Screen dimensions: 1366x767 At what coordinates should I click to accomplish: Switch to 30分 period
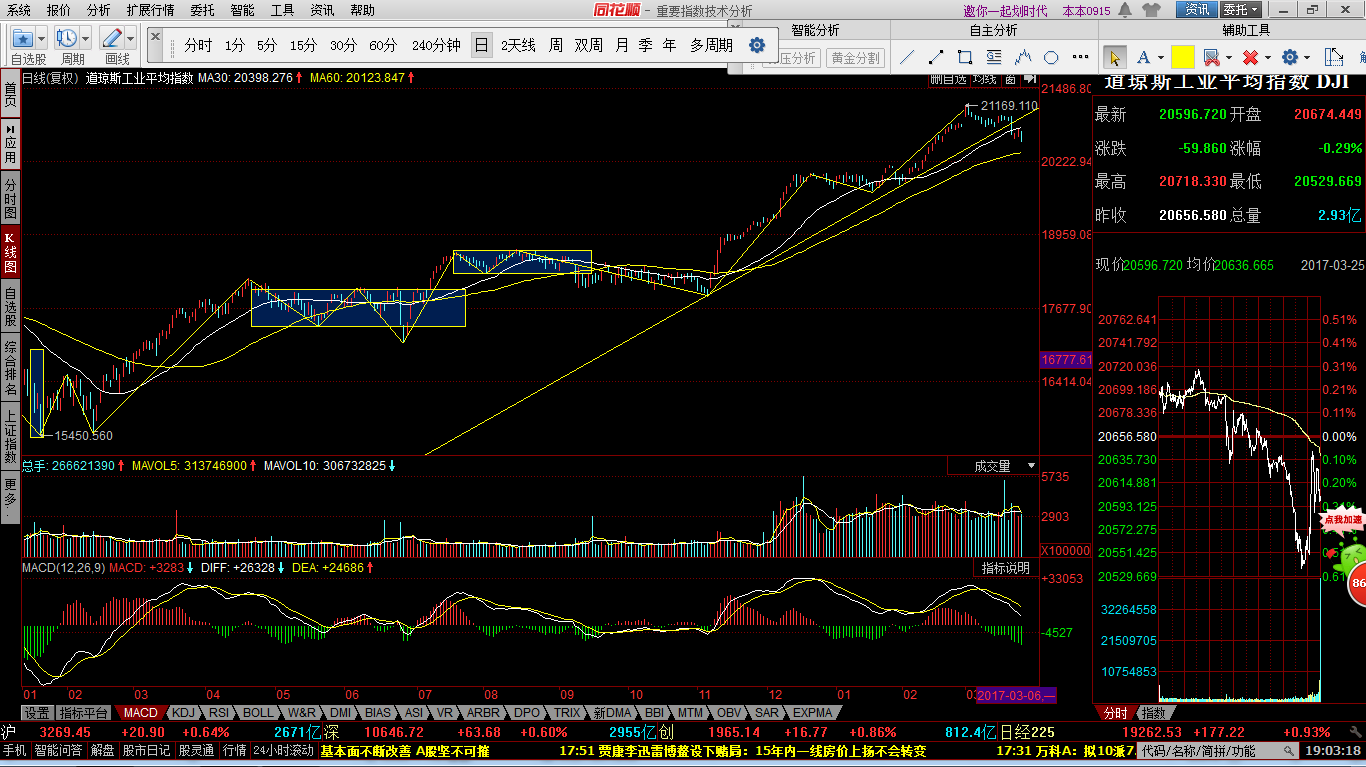pos(343,45)
